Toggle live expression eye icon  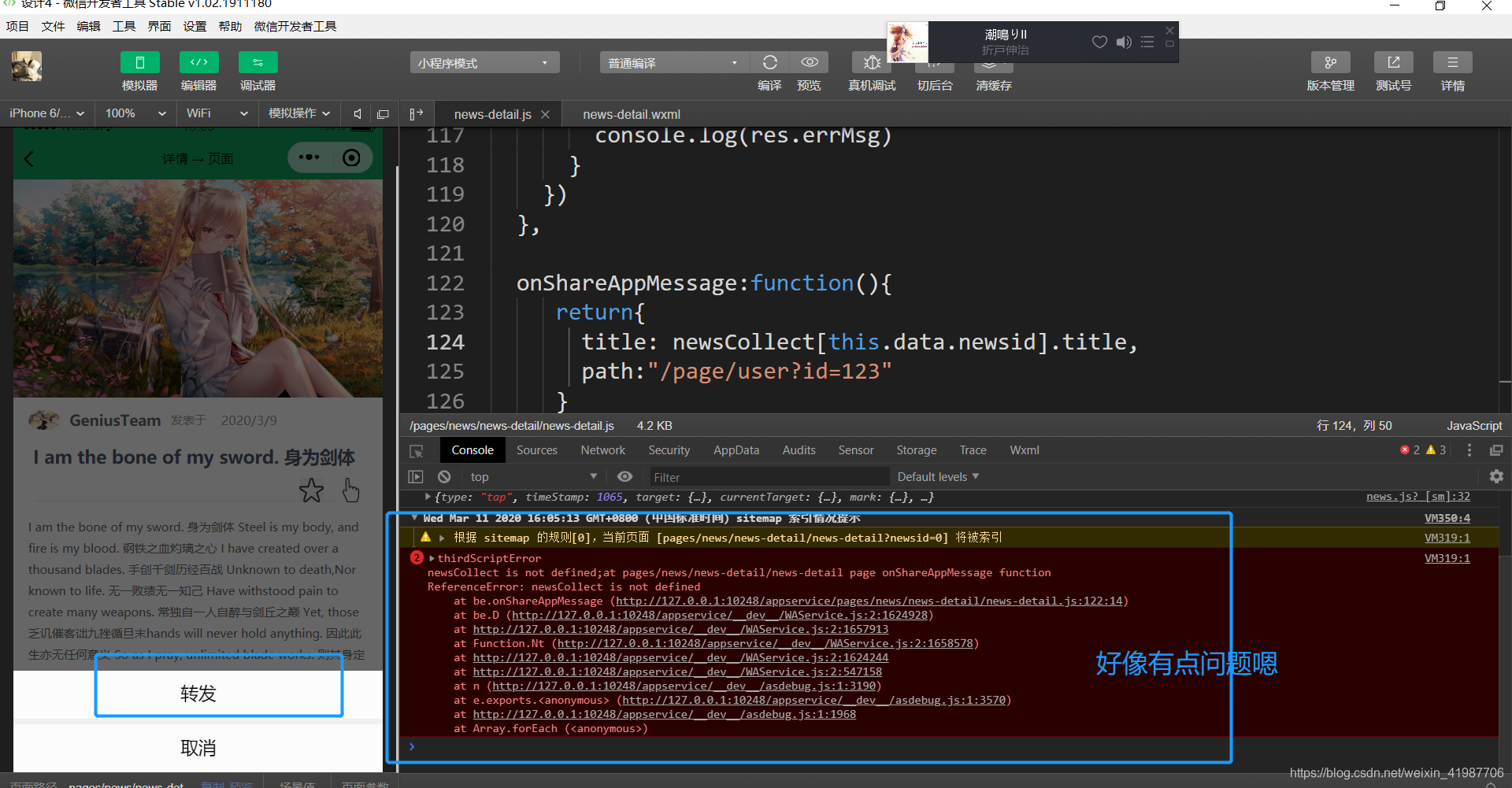click(x=624, y=477)
